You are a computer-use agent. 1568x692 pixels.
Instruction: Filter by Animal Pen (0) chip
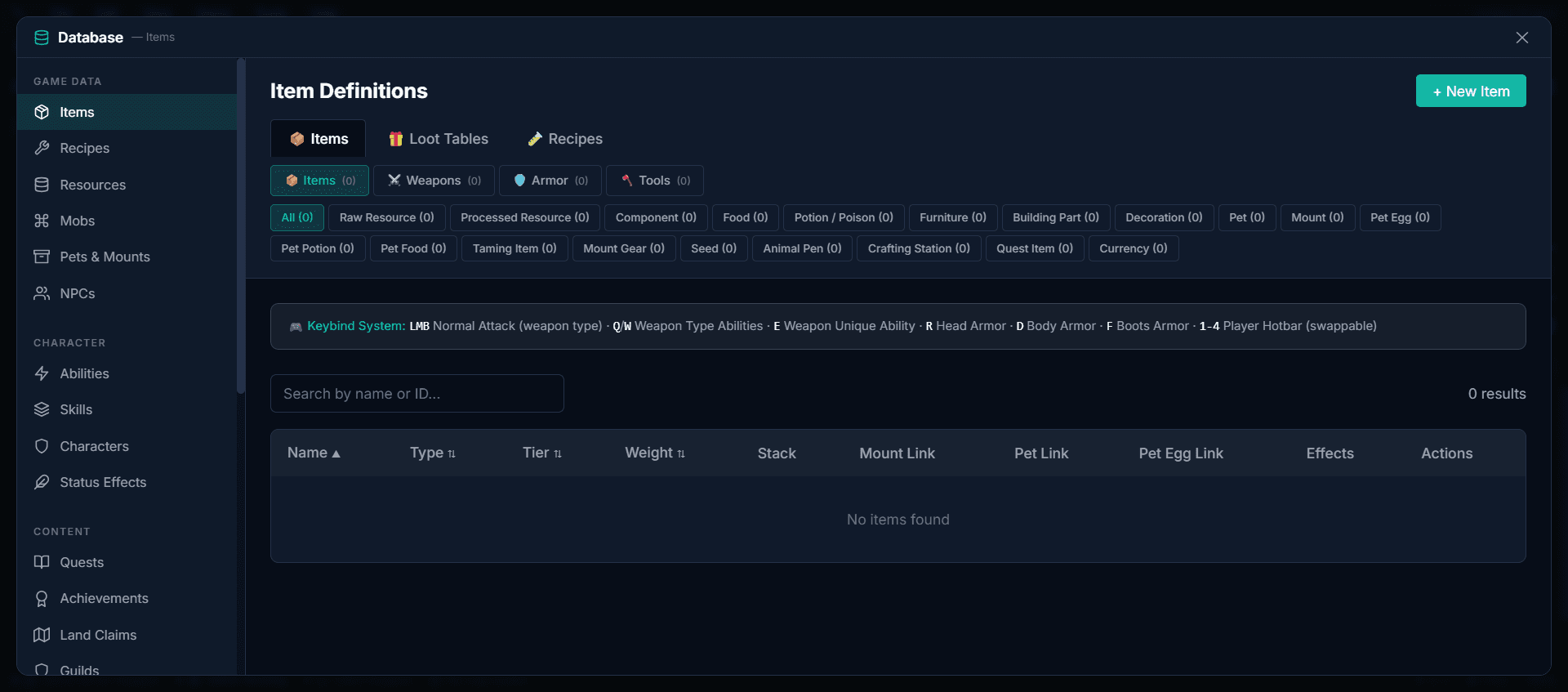click(x=802, y=248)
